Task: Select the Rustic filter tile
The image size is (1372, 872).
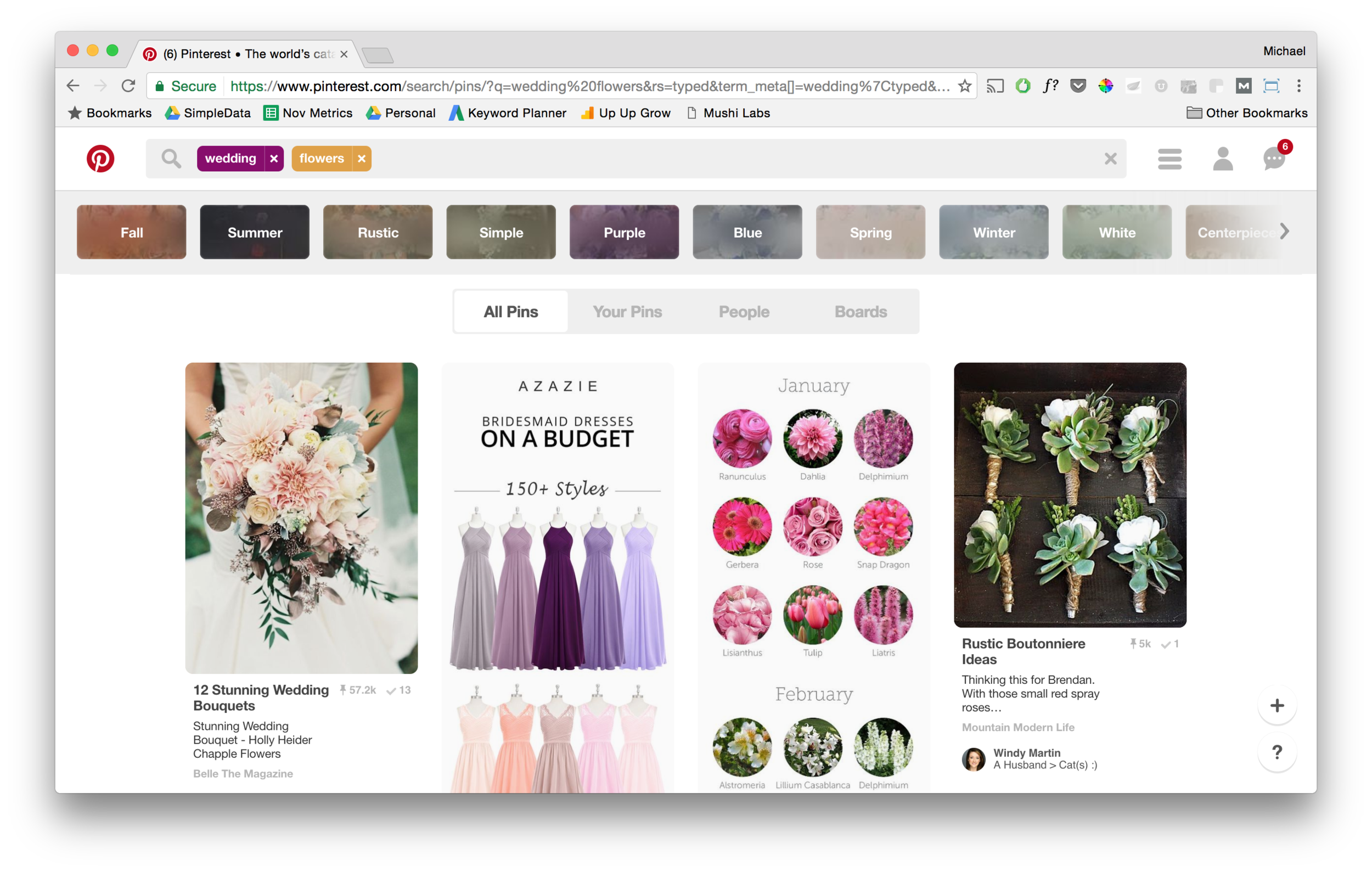Action: [x=378, y=232]
